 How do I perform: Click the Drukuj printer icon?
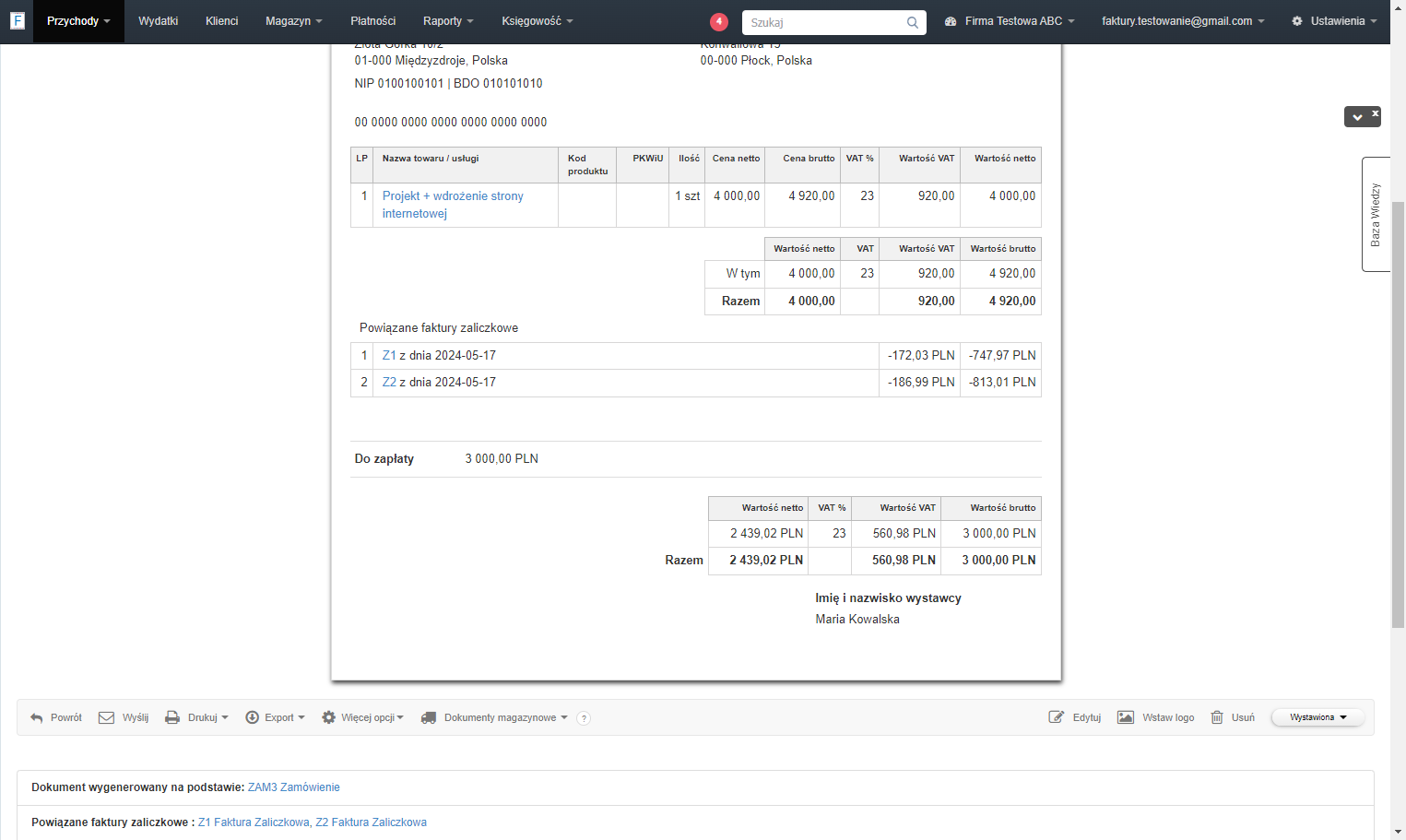pos(172,717)
